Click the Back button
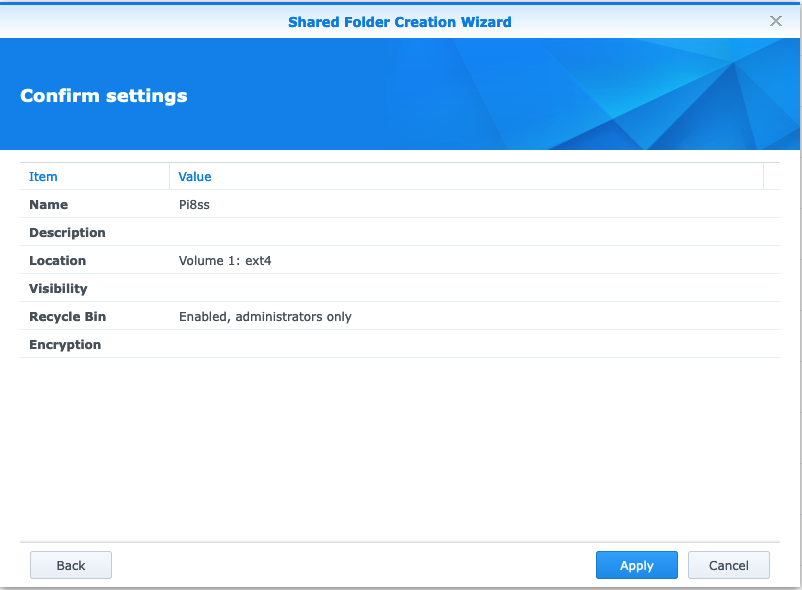This screenshot has height=590, width=802. coord(70,565)
